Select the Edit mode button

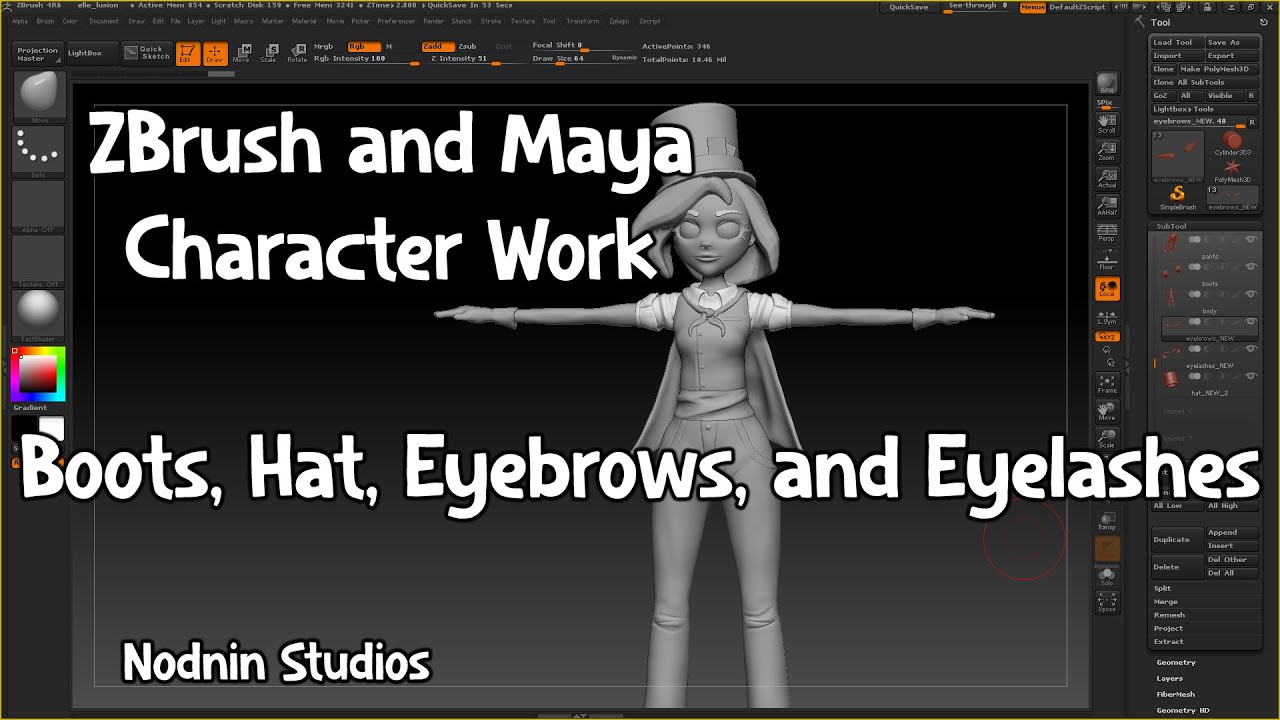pos(187,54)
